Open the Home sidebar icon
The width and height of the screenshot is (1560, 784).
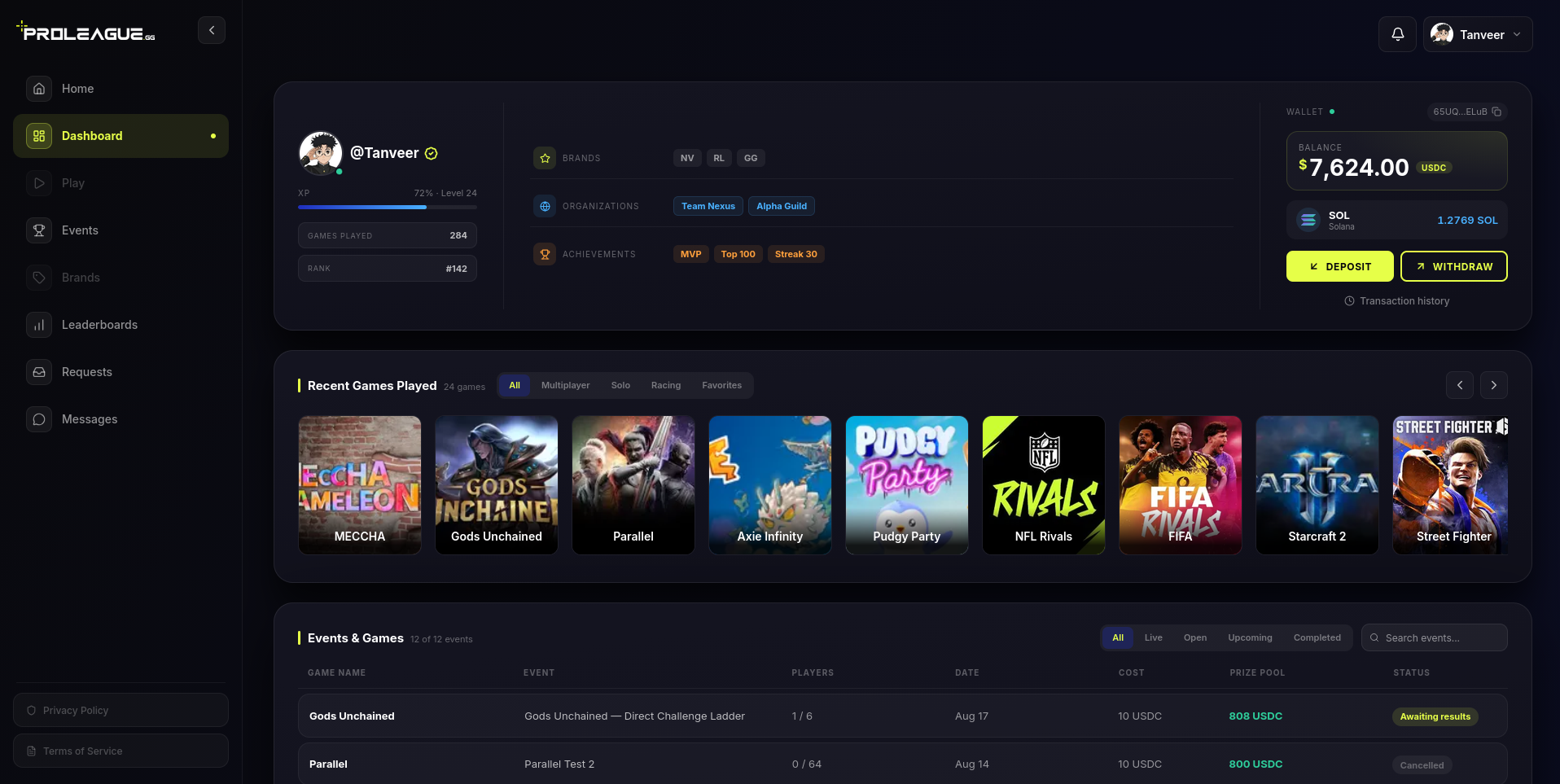(x=39, y=89)
